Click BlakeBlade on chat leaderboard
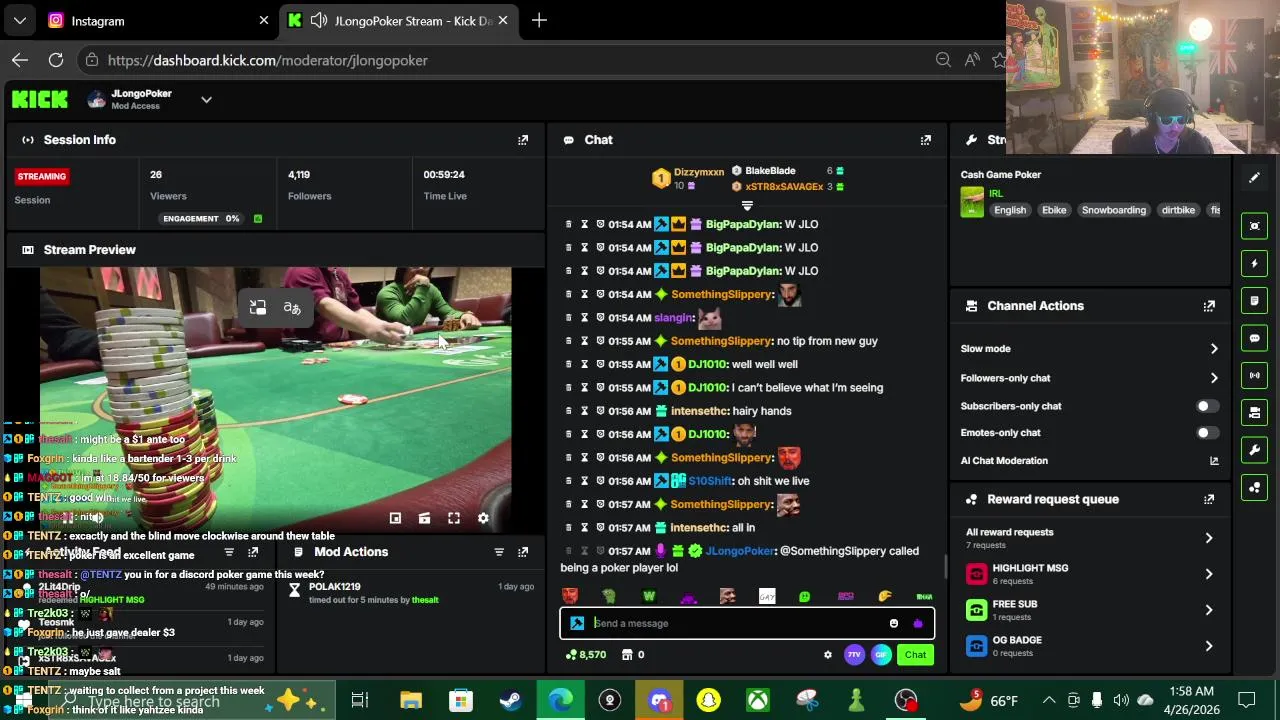 [770, 171]
